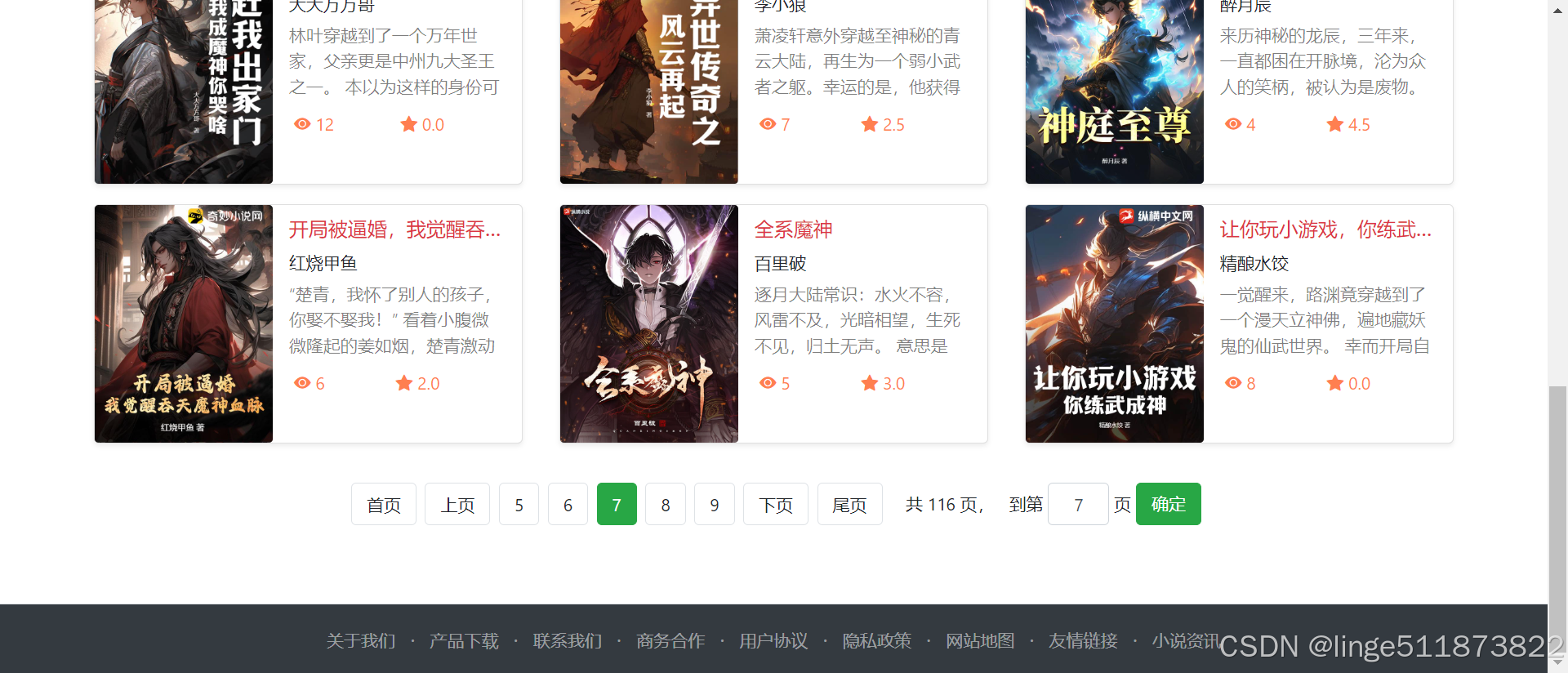Click the eye icon on the 让你玩小游戏 card
This screenshot has width=1568, height=673.
(1233, 383)
